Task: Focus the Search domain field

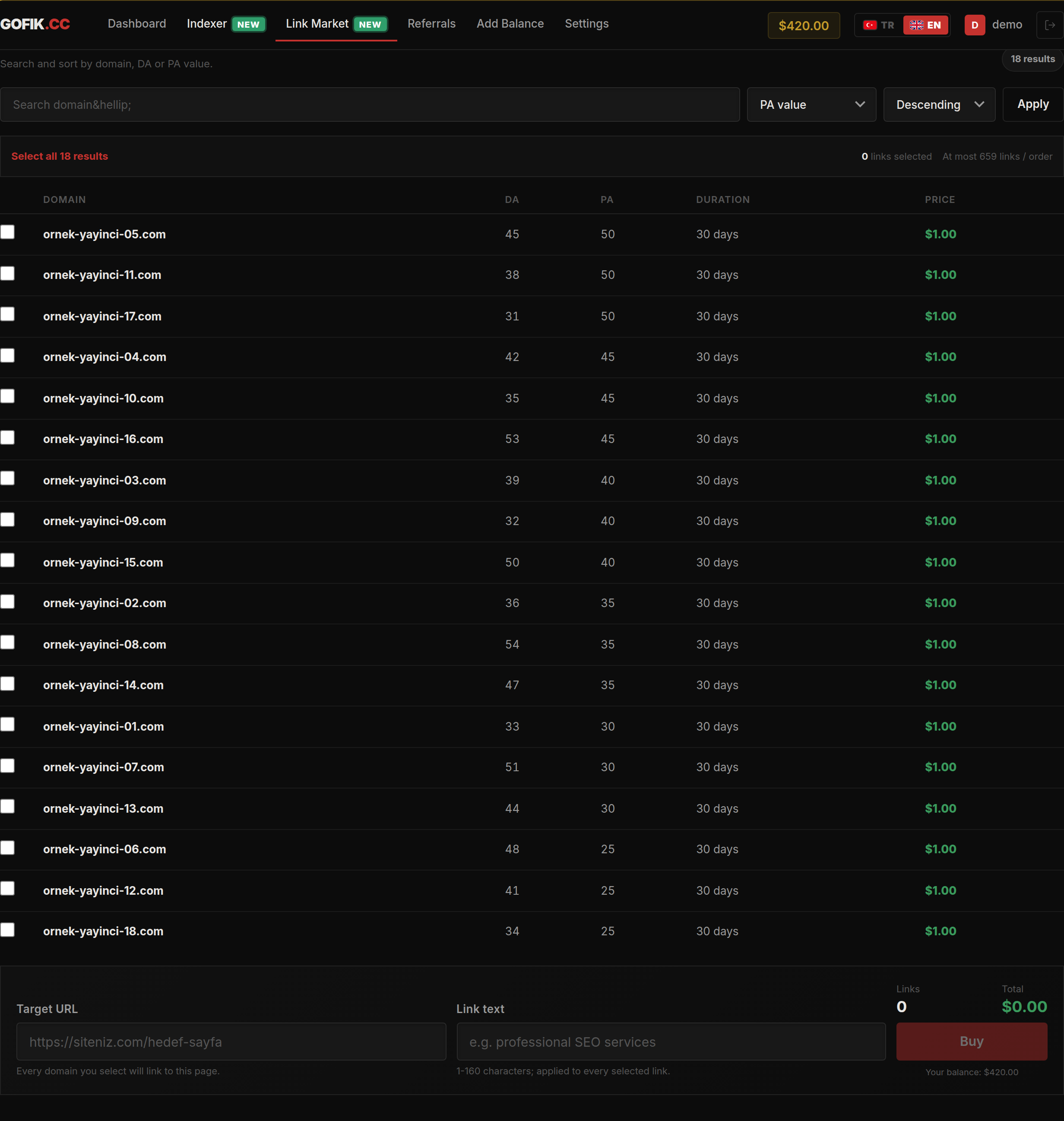Action: coord(370,104)
